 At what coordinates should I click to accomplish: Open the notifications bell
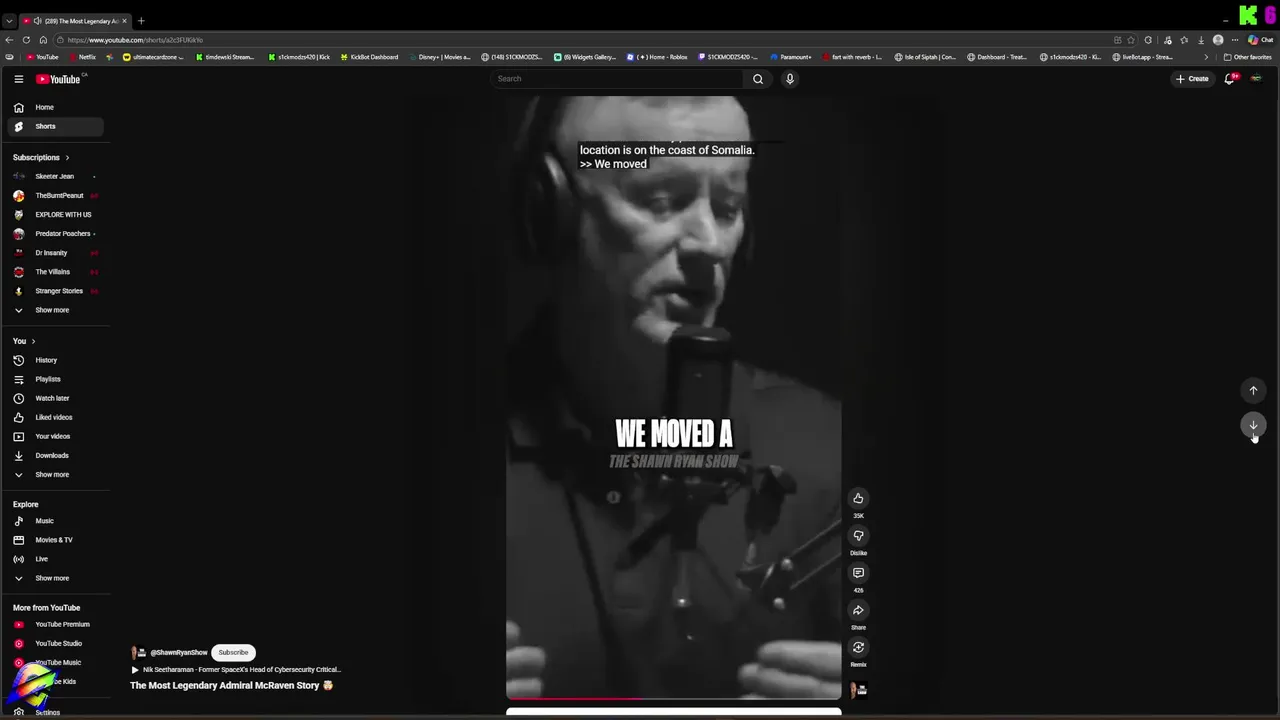coord(1230,79)
